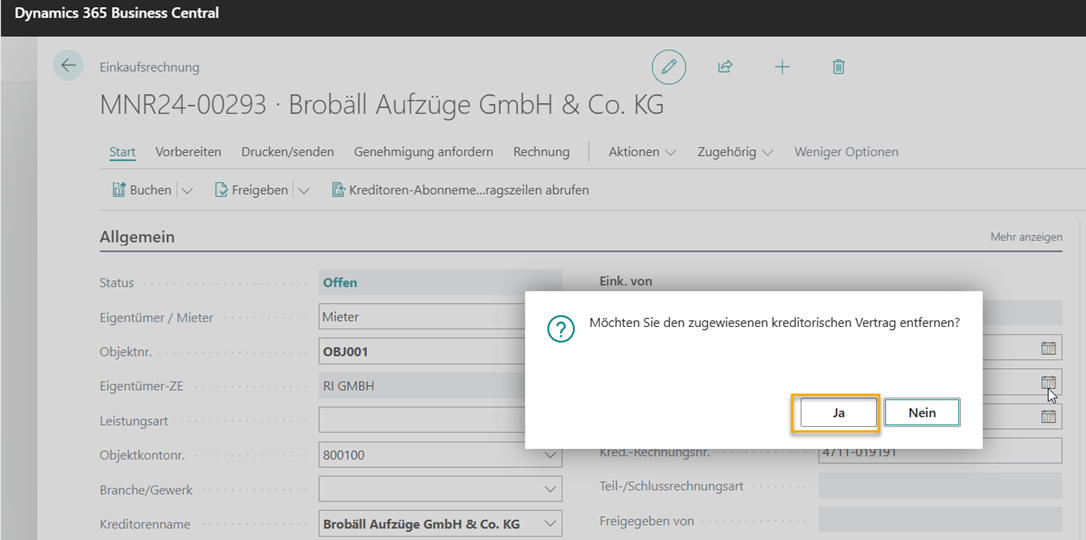Click the edit pencil icon
This screenshot has height=540, width=1086.
click(x=668, y=67)
